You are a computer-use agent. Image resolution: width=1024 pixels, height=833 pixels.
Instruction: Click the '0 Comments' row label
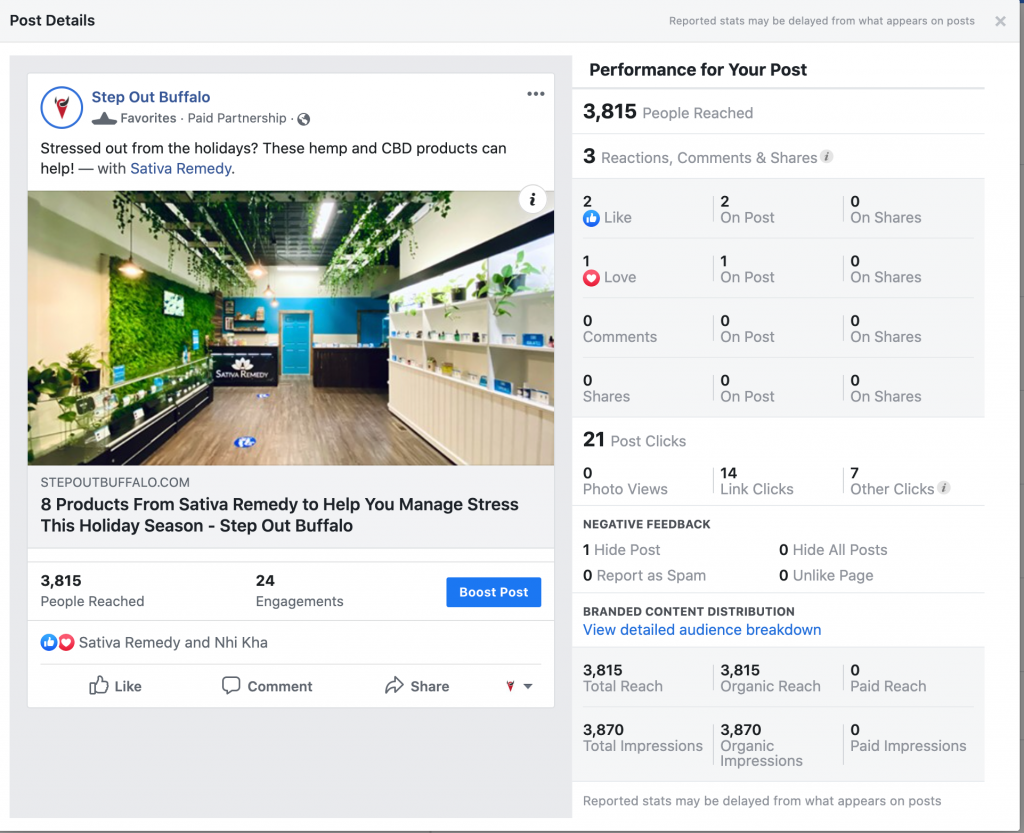(x=620, y=329)
